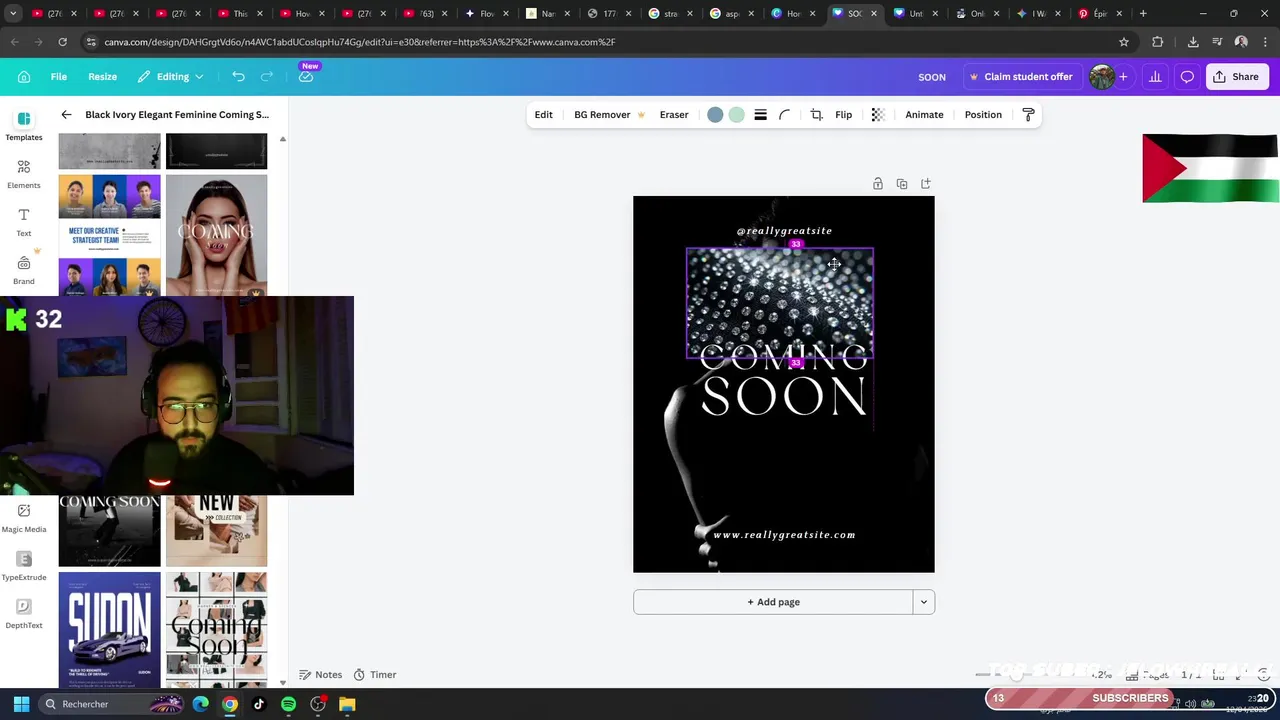The height and width of the screenshot is (720, 1280).
Task: Click the cloud save status icon
Action: [x=306, y=77]
